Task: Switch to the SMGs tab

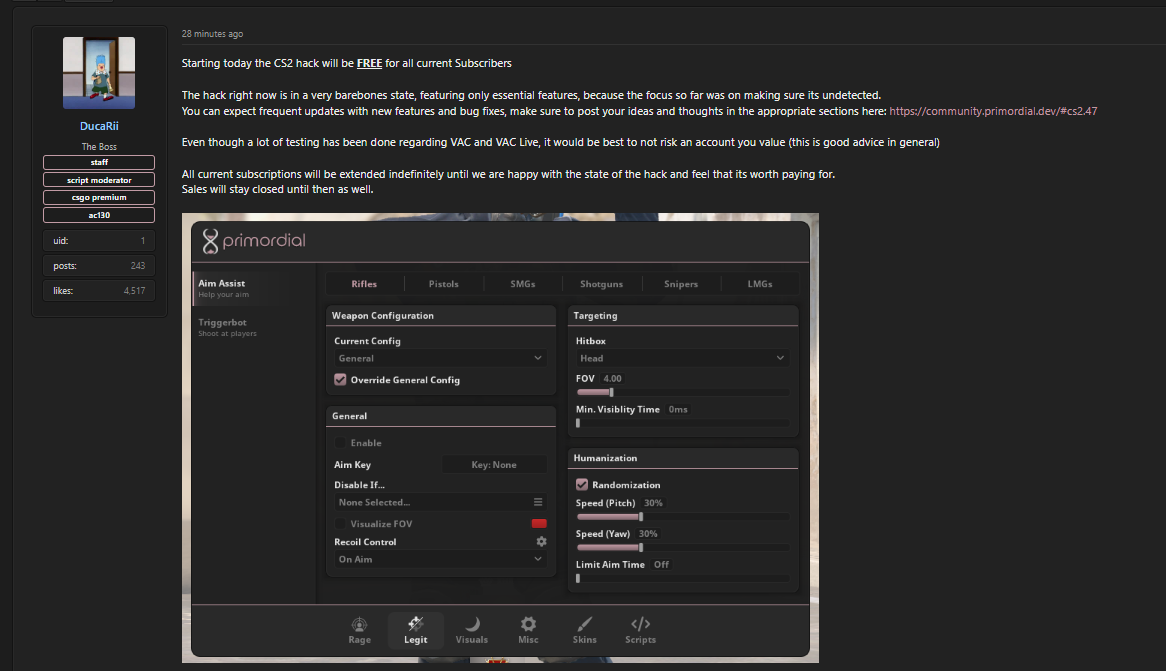Action: pos(523,283)
